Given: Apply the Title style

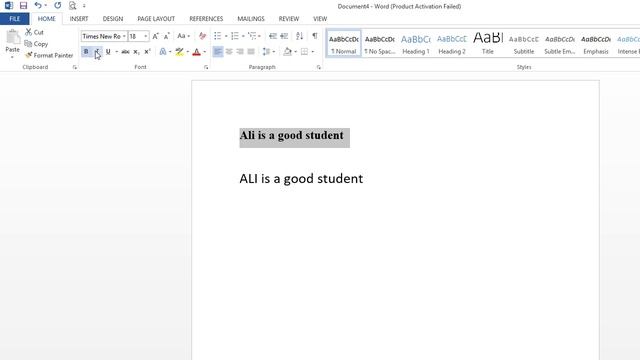Looking at the screenshot, I should pyautogui.click(x=488, y=43).
